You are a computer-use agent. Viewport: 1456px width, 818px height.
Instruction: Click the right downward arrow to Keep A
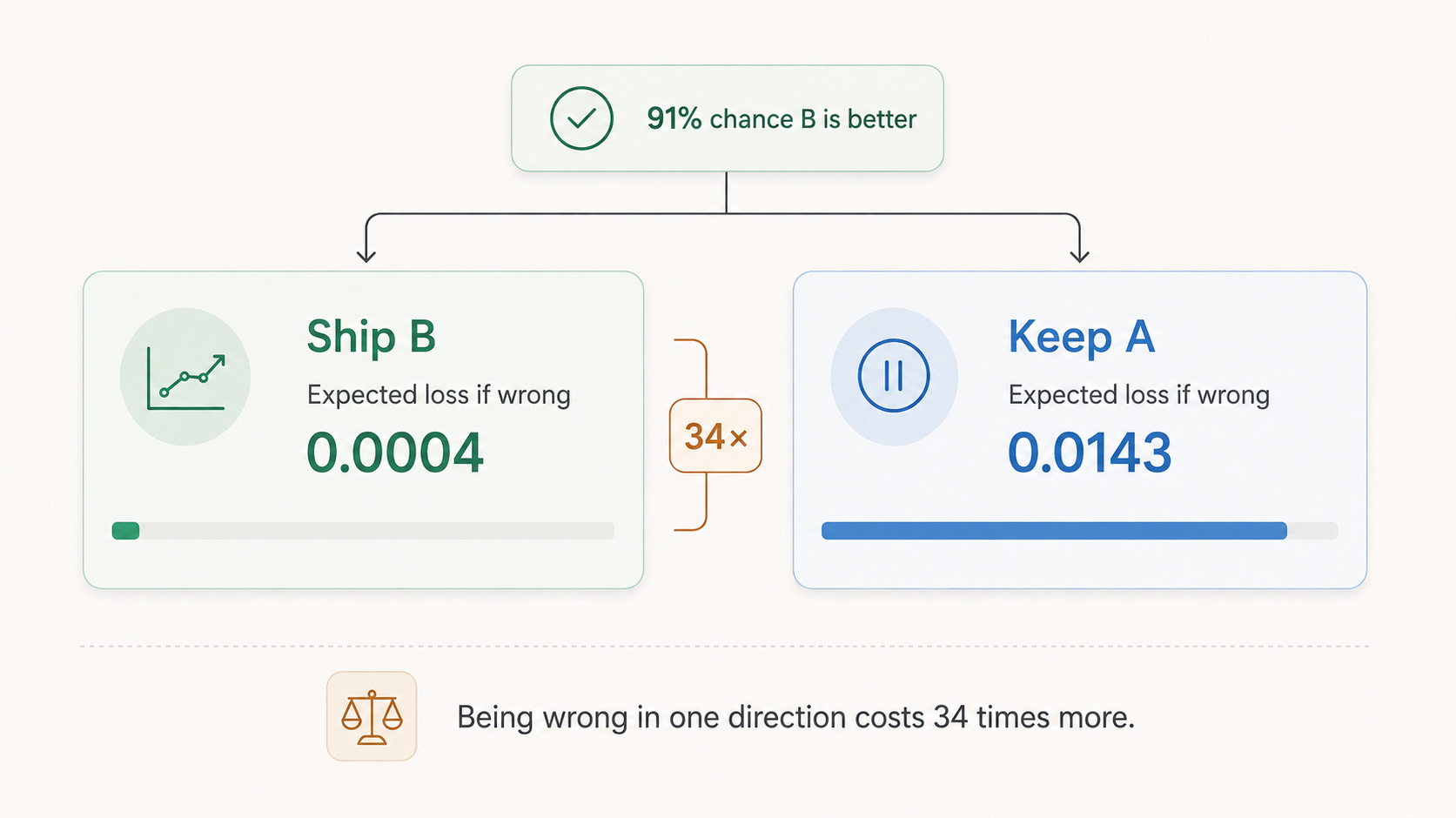point(1080,238)
